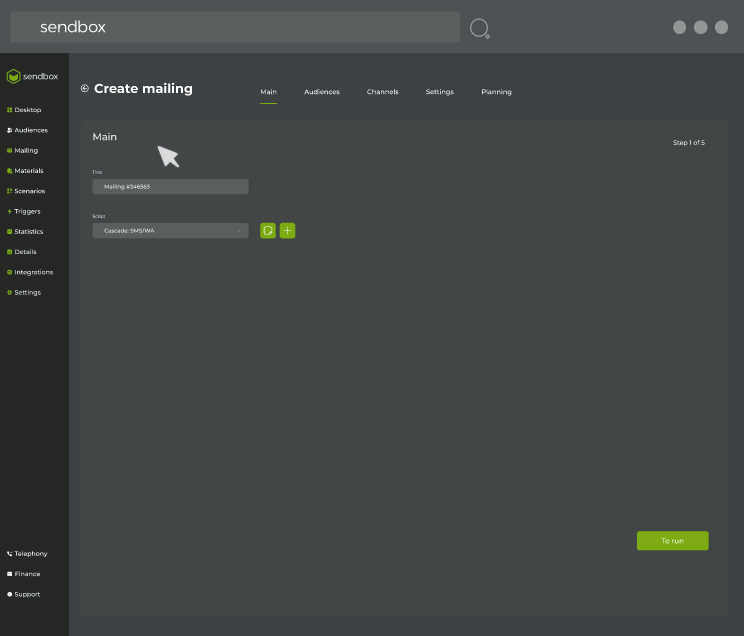744x636 pixels.
Task: Go to Integrations in the sidebar
Action: tap(32, 272)
